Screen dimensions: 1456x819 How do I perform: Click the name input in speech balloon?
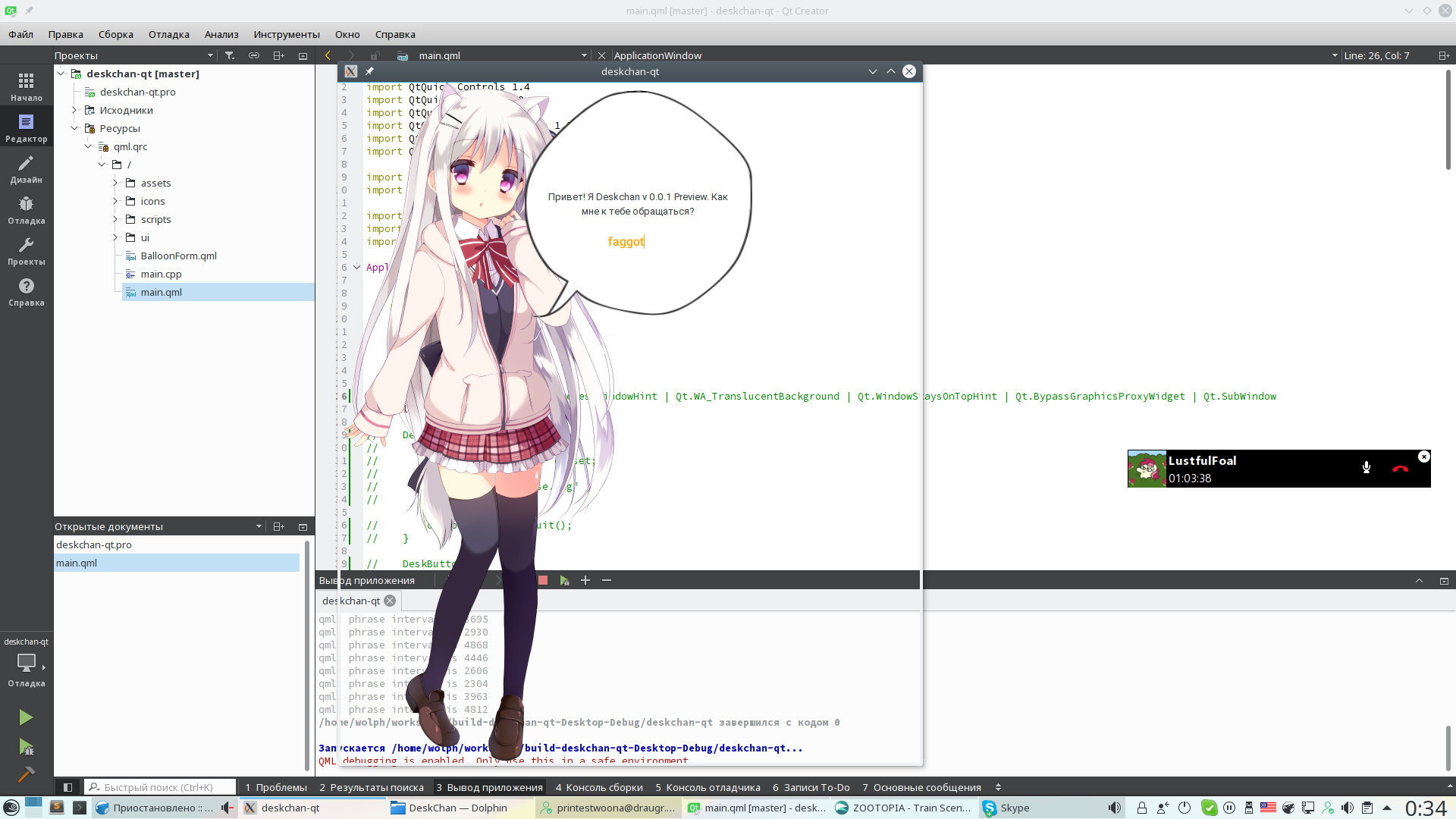pos(626,241)
